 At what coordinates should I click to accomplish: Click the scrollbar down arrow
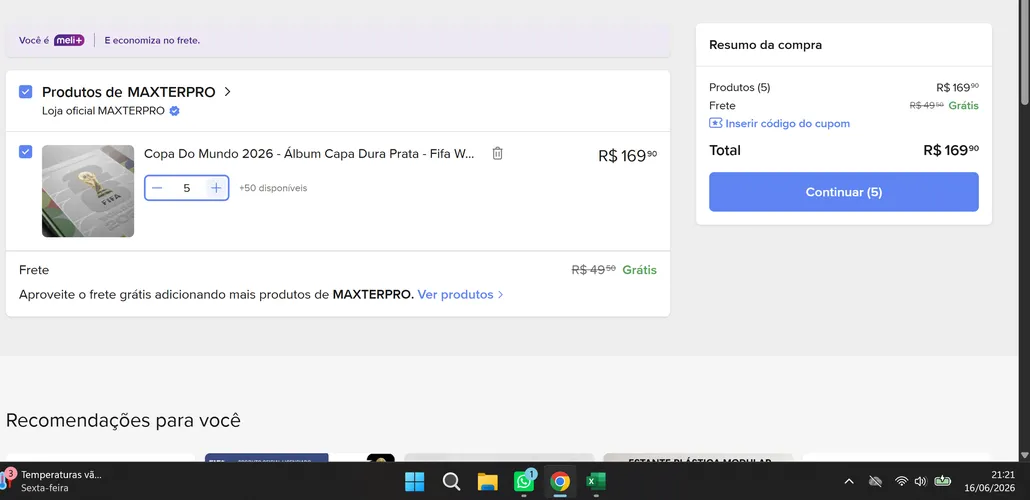click(x=1024, y=455)
